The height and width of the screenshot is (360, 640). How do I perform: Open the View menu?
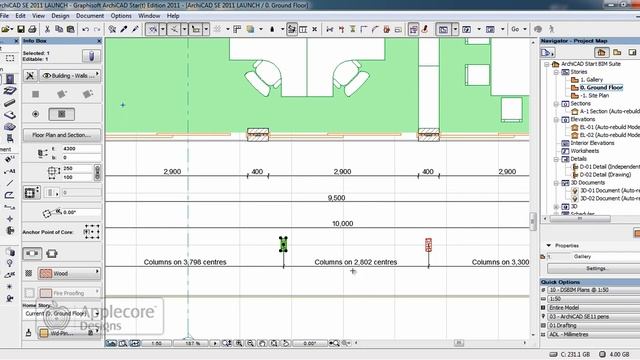pyautogui.click(x=38, y=16)
